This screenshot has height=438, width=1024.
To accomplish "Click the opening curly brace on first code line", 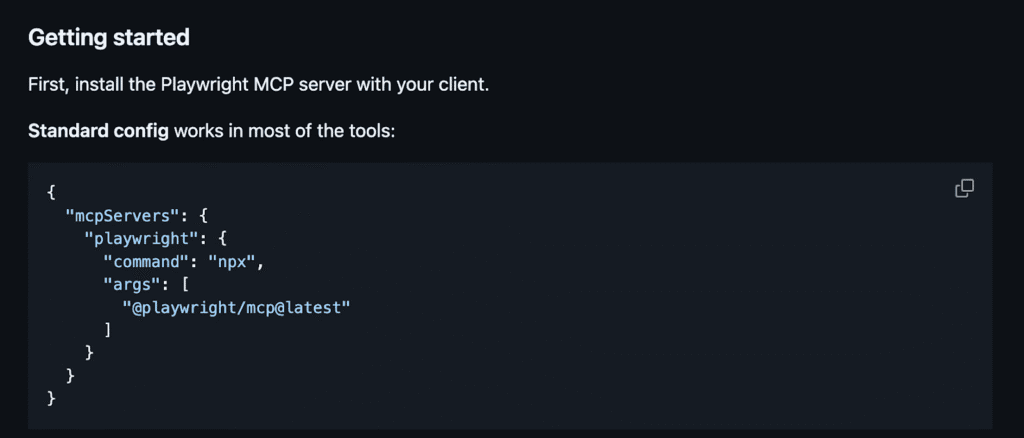I will 51,193.
